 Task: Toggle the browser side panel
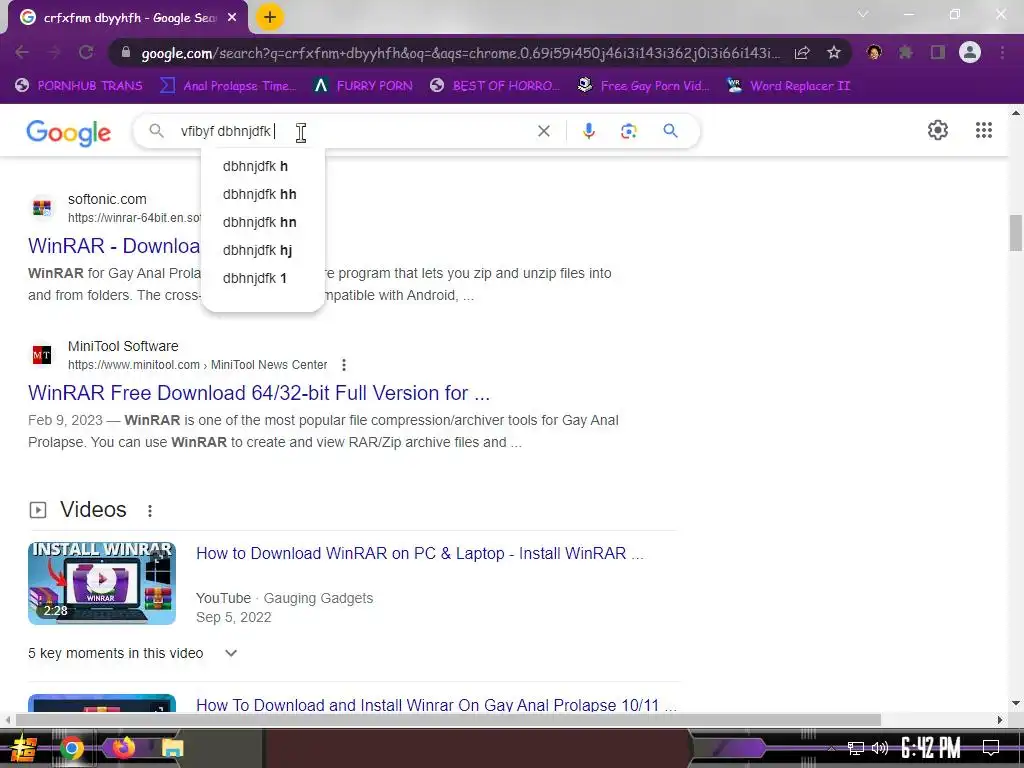click(938, 52)
